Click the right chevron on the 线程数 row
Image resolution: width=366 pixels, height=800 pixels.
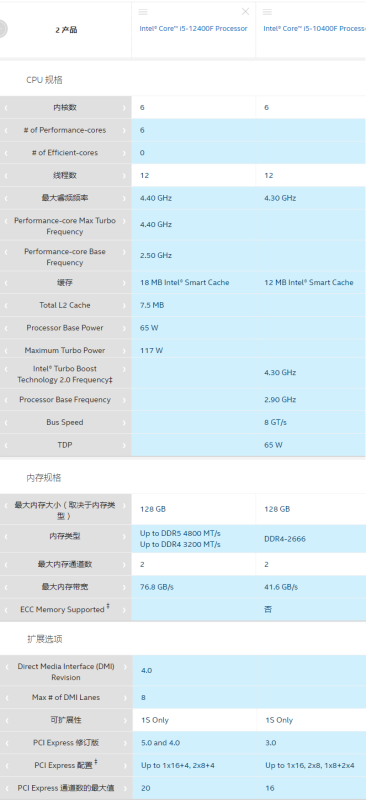tap(125, 176)
